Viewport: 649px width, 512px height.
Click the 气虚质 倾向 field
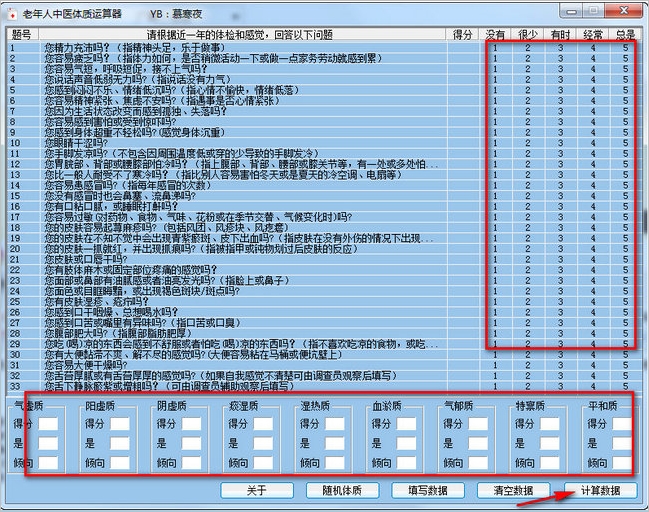pos(48,463)
